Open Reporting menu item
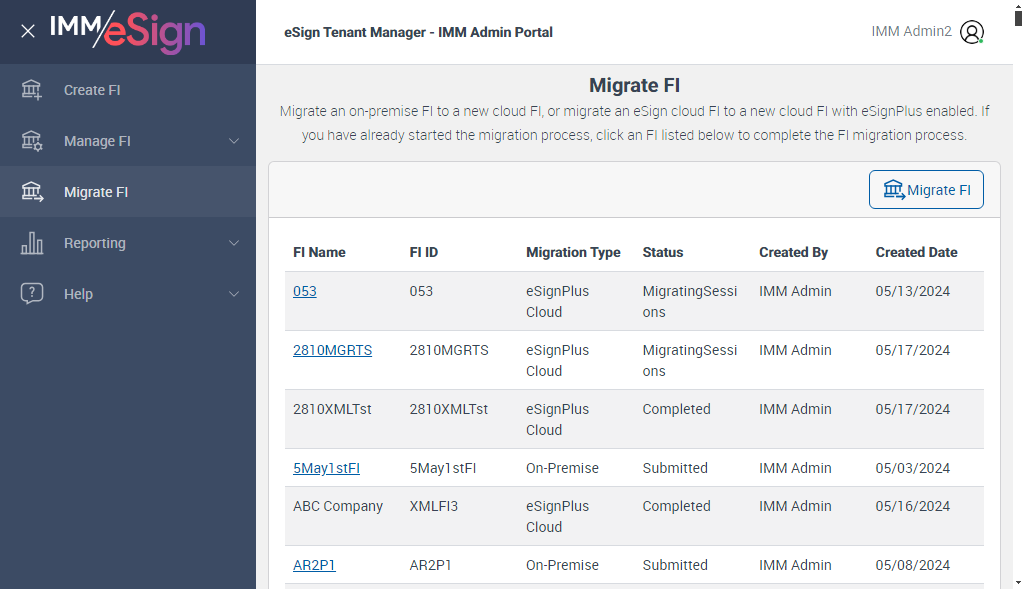Image resolution: width=1024 pixels, height=589 pixels. click(x=128, y=243)
